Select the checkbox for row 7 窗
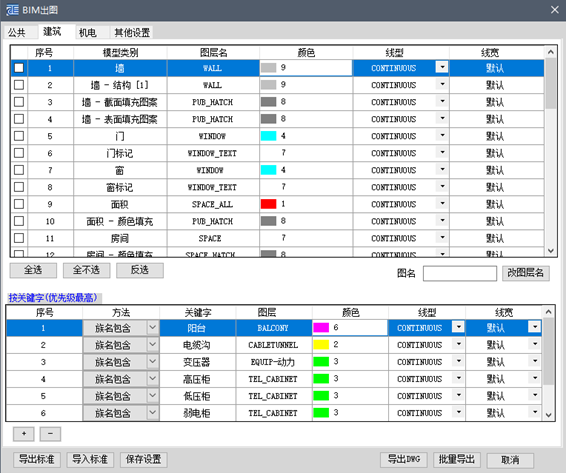 click(19, 170)
